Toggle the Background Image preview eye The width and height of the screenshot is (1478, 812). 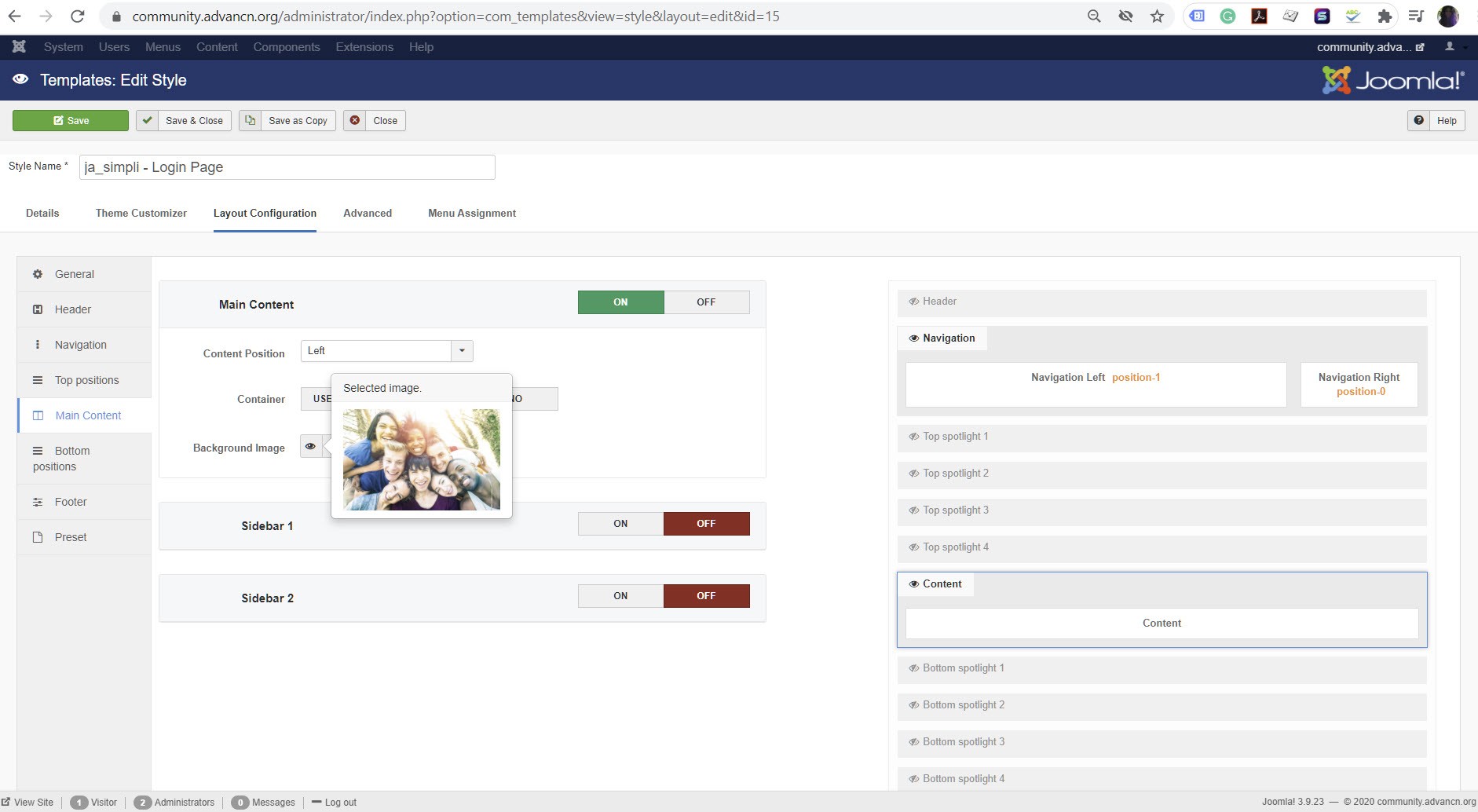tap(311, 446)
